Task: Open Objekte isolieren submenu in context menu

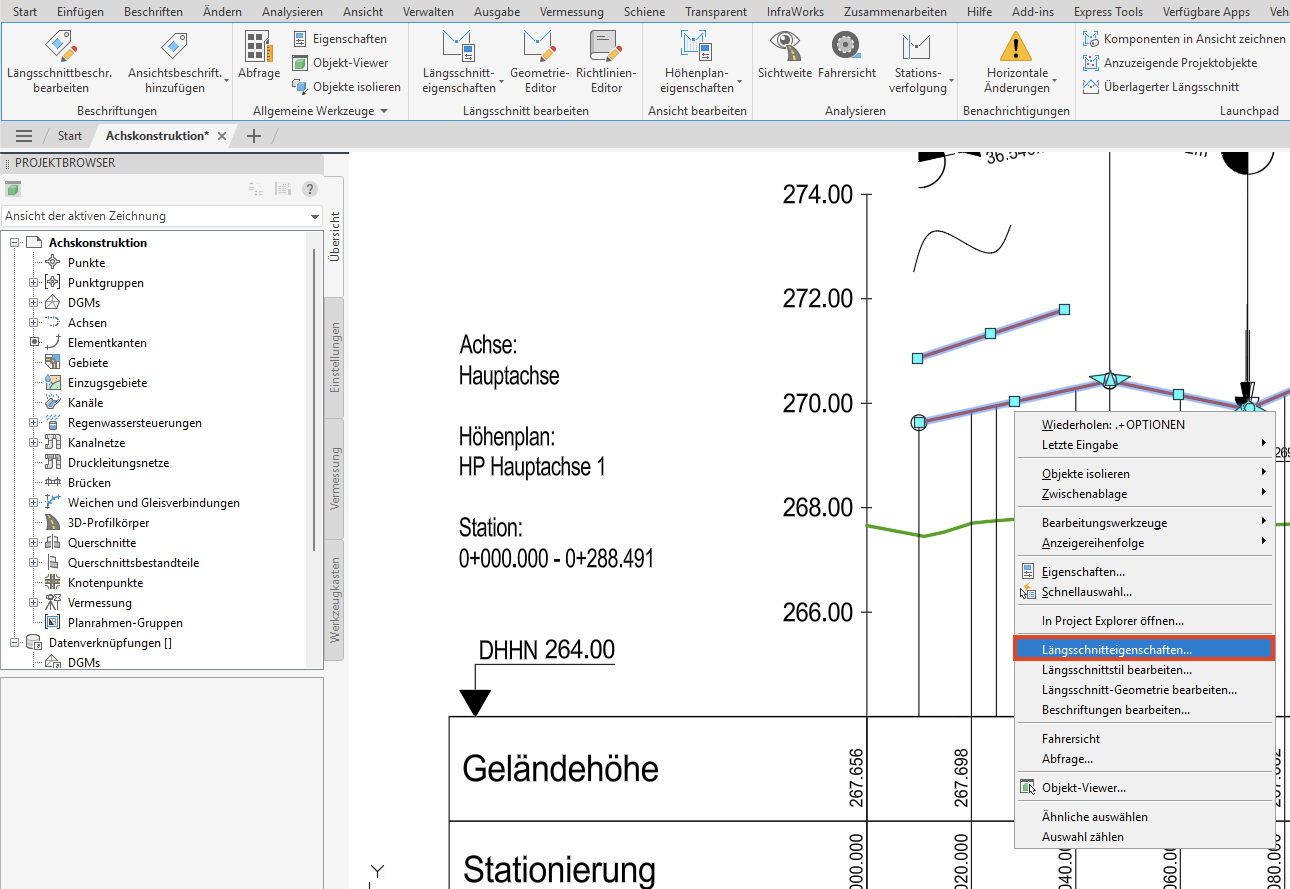Action: click(x=1144, y=474)
